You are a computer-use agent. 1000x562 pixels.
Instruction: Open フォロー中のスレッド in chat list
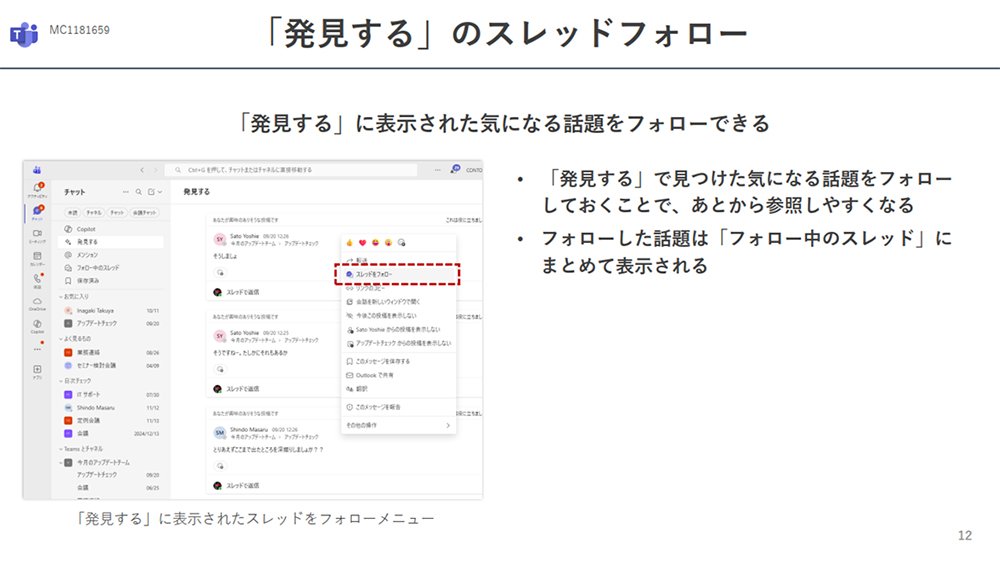(111, 268)
